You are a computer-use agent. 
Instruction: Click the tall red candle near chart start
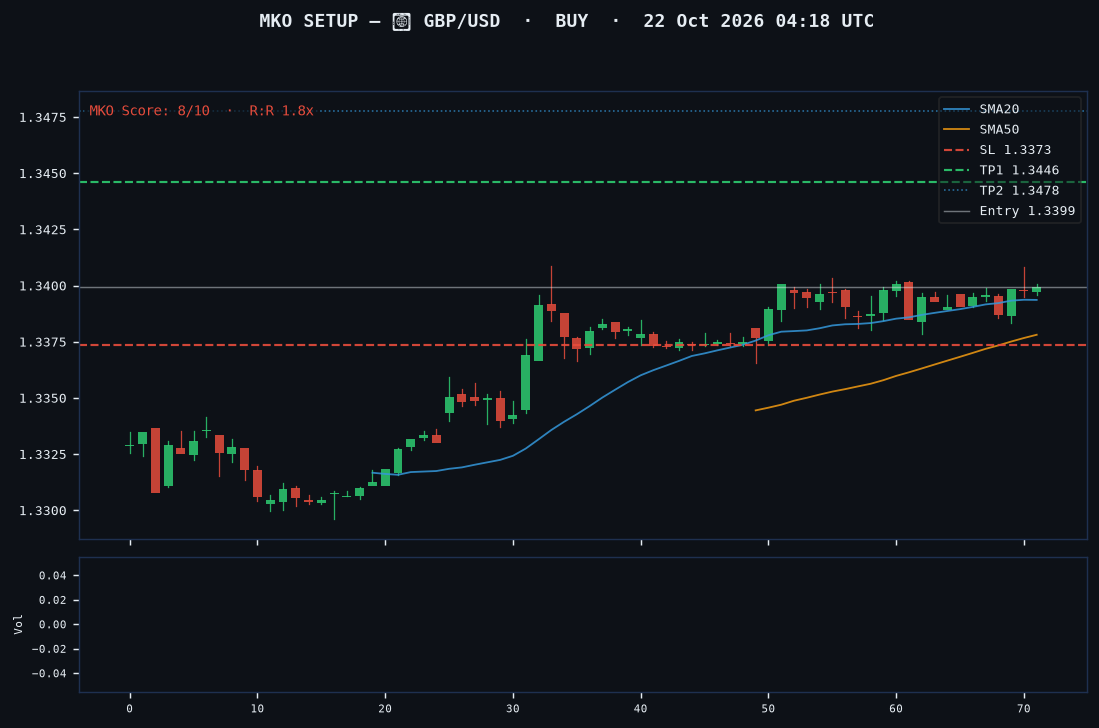click(x=156, y=460)
